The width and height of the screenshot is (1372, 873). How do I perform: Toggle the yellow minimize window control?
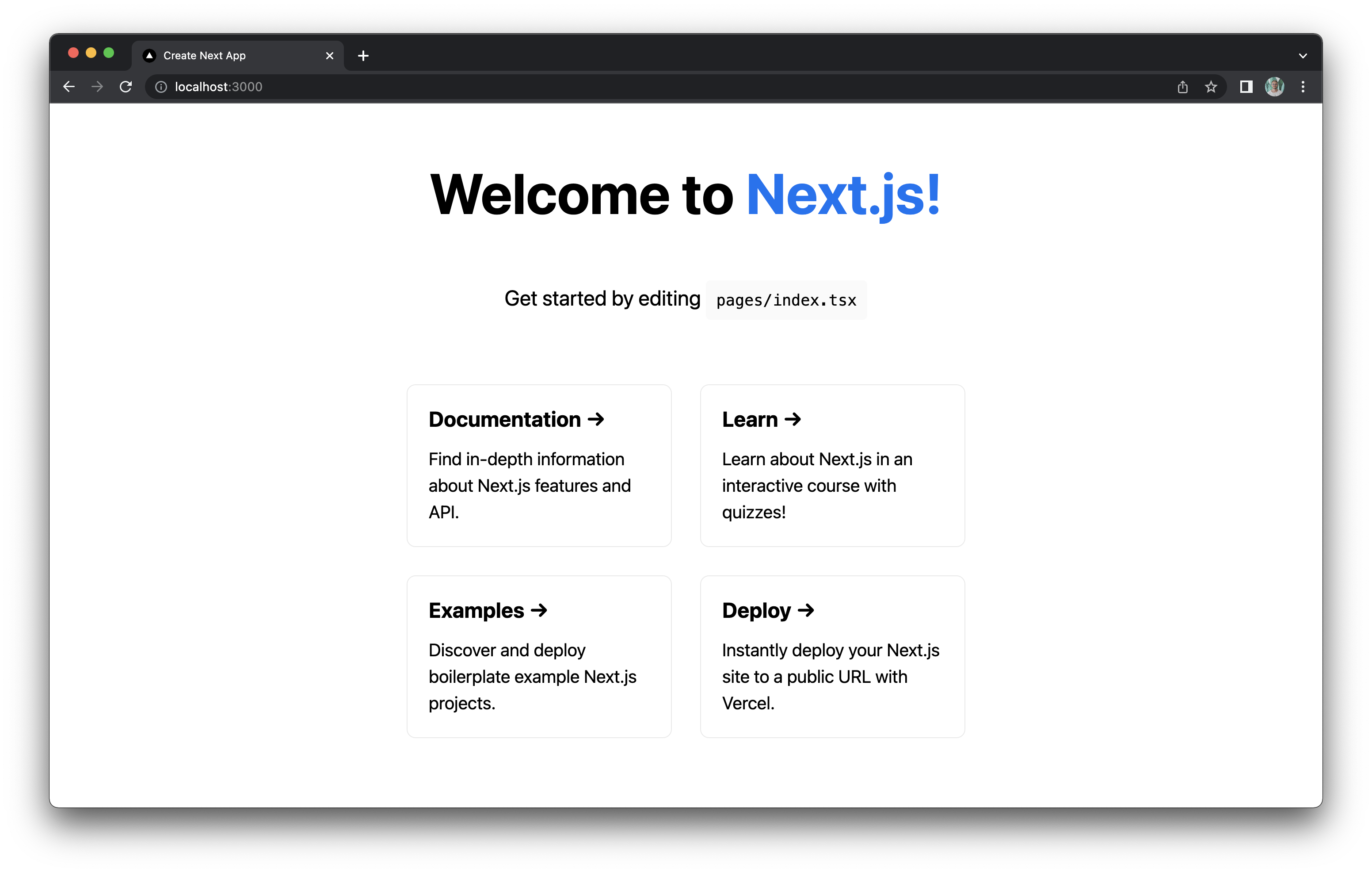[91, 53]
